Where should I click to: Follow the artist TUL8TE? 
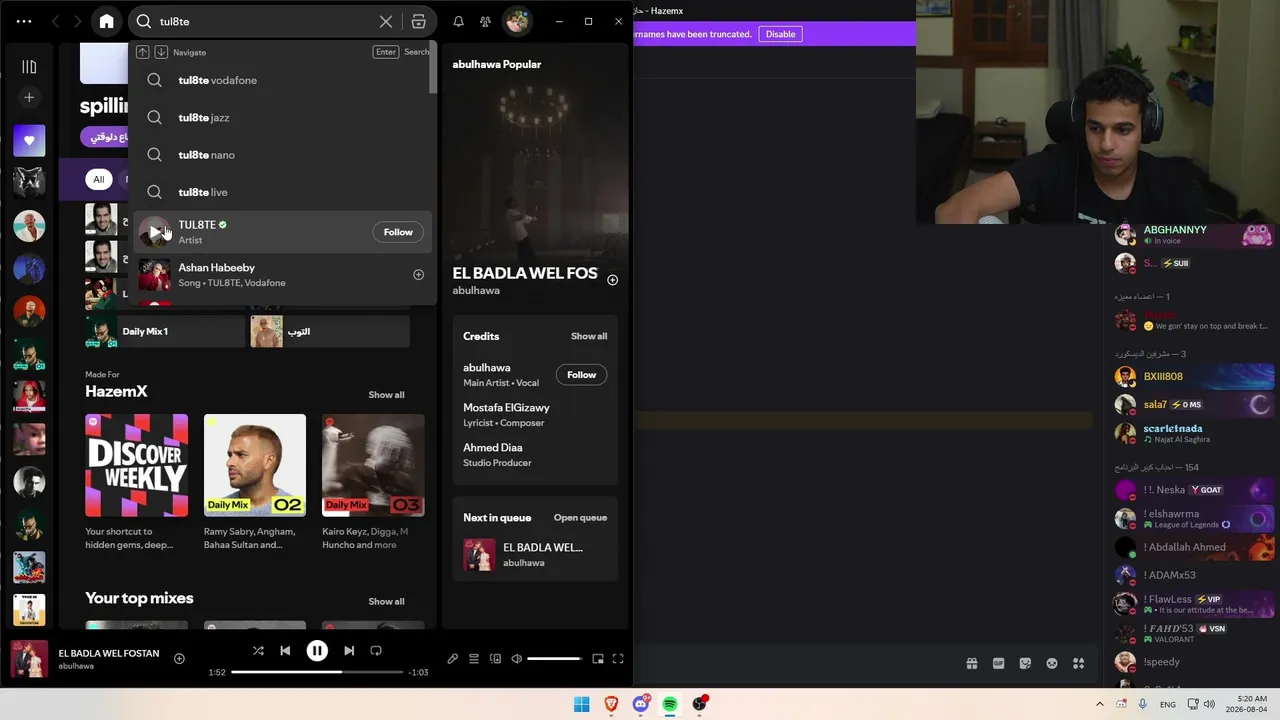click(398, 232)
